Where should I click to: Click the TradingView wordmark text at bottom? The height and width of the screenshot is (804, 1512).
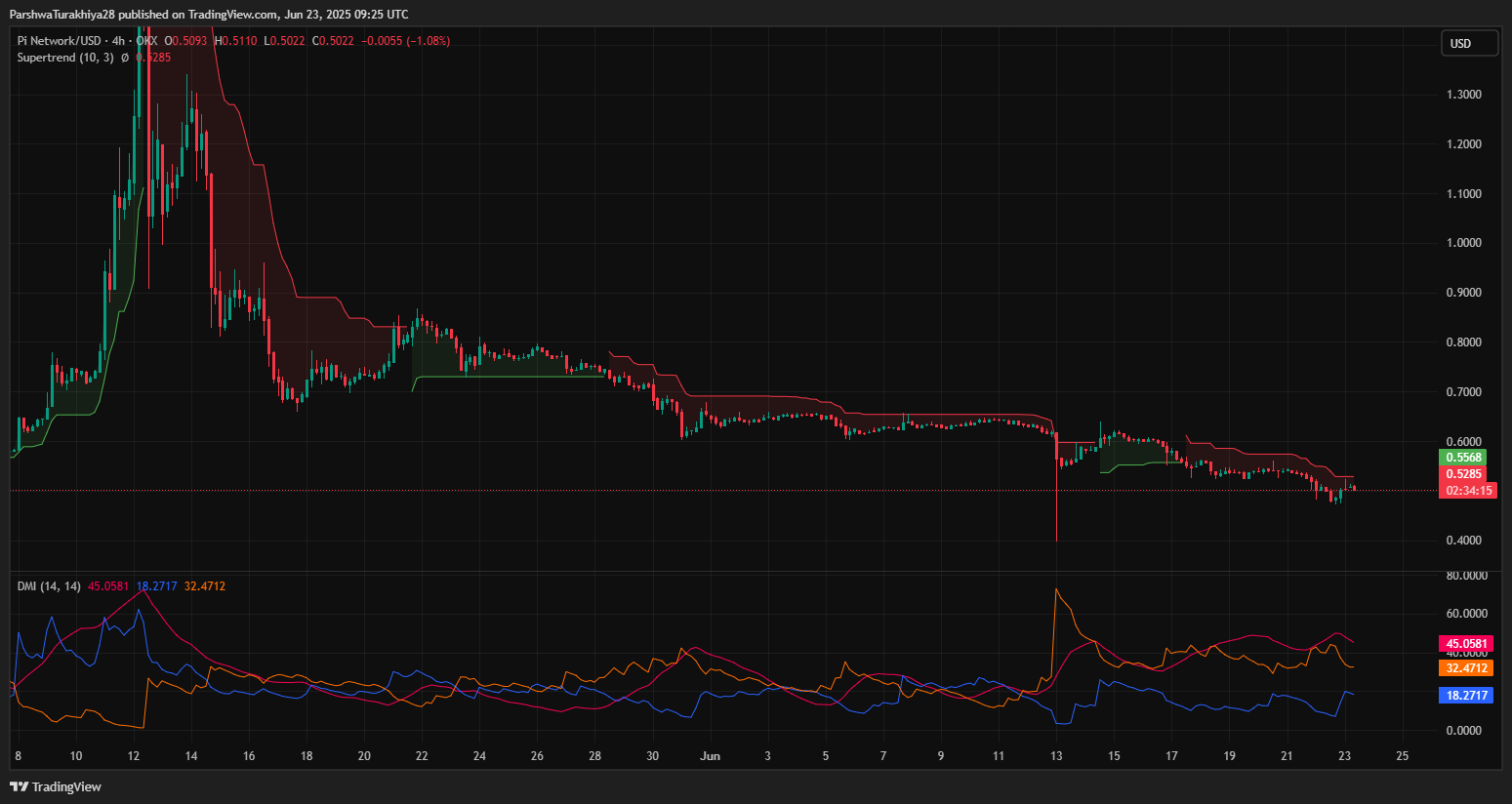[66, 787]
